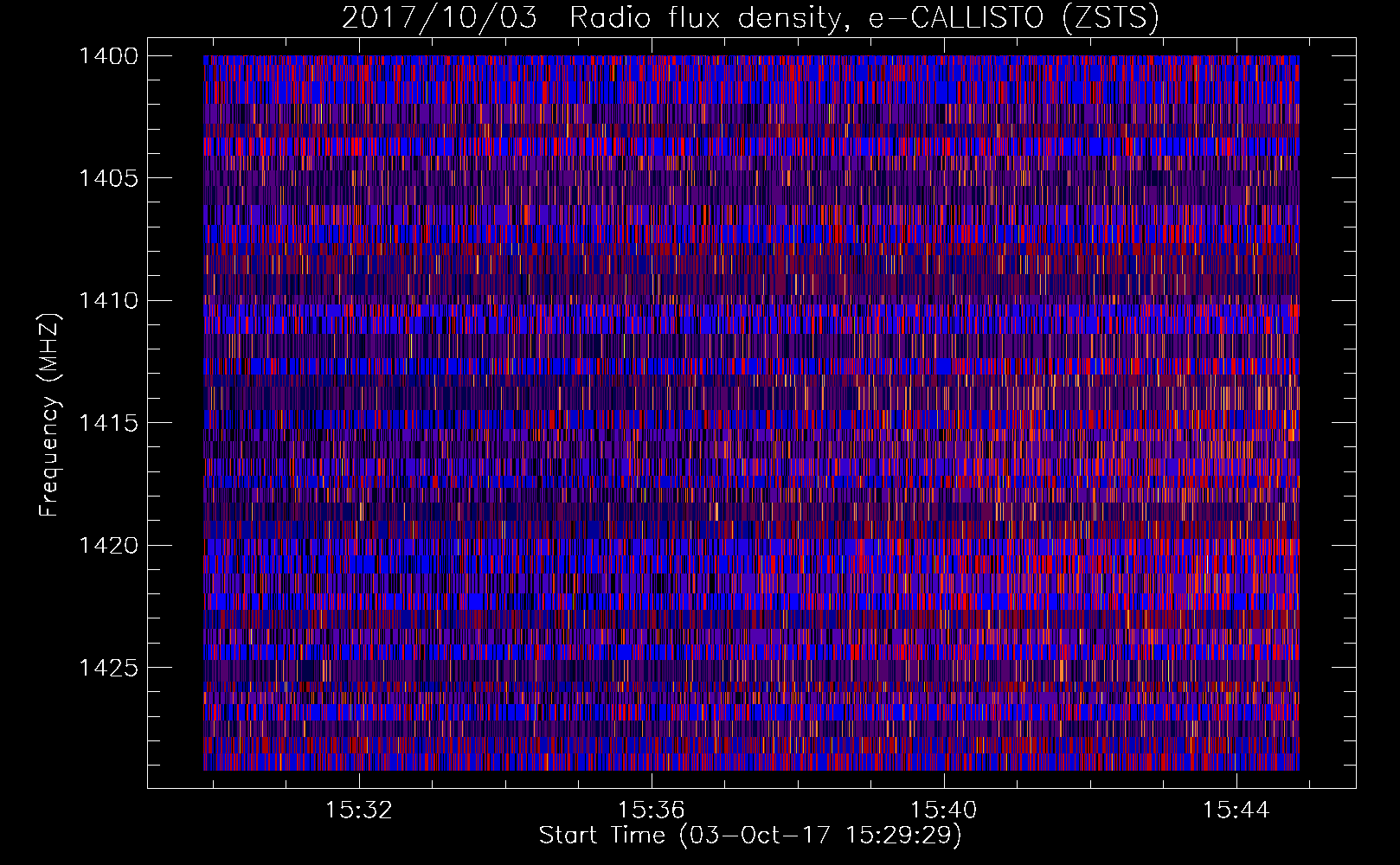The height and width of the screenshot is (865, 1400).
Task: Click the 15:40 time tick label
Action: coord(944,810)
